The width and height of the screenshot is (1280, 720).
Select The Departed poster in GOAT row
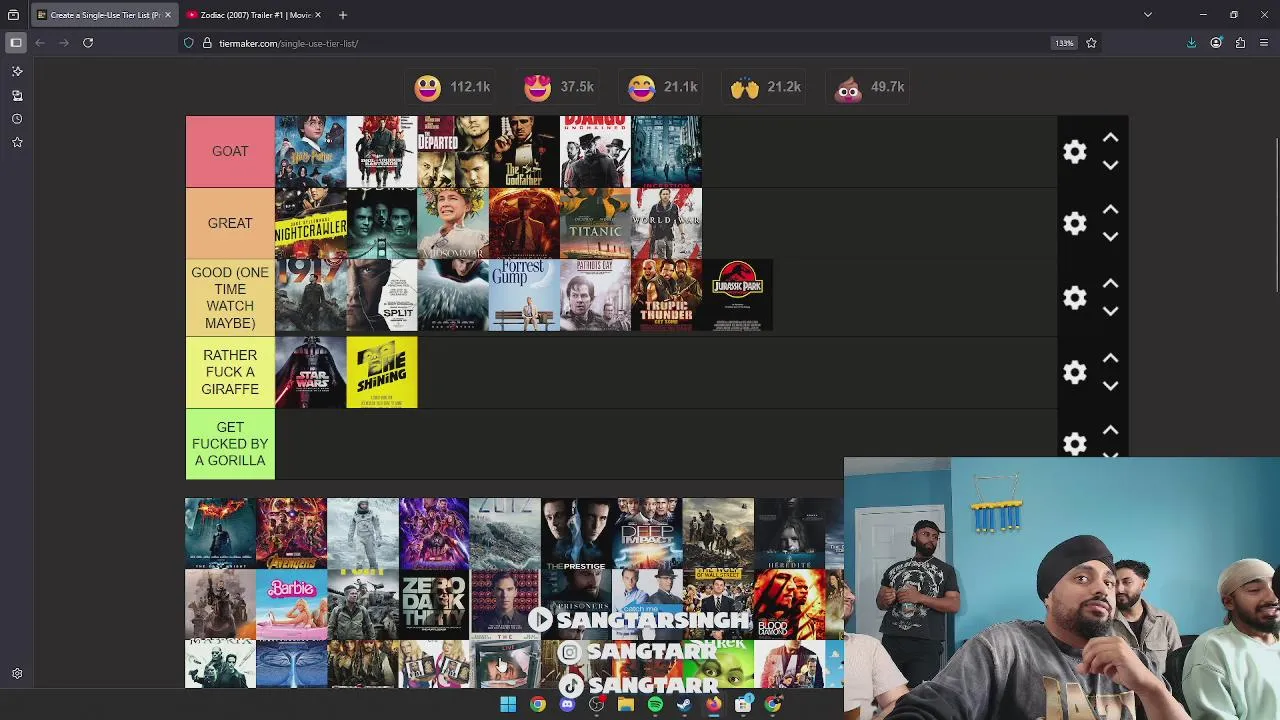(x=453, y=151)
